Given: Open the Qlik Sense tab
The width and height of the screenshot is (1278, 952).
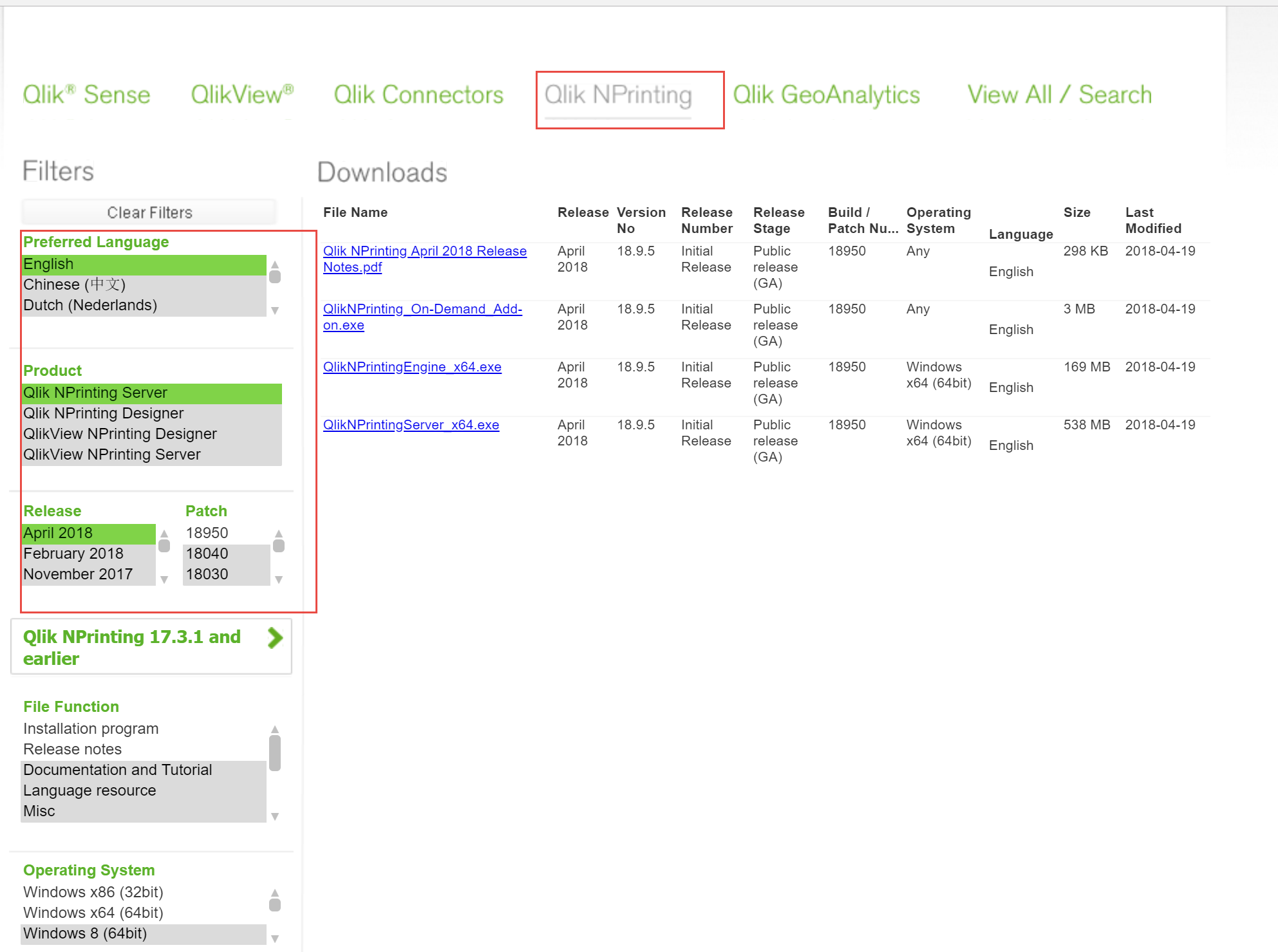Looking at the screenshot, I should (86, 95).
